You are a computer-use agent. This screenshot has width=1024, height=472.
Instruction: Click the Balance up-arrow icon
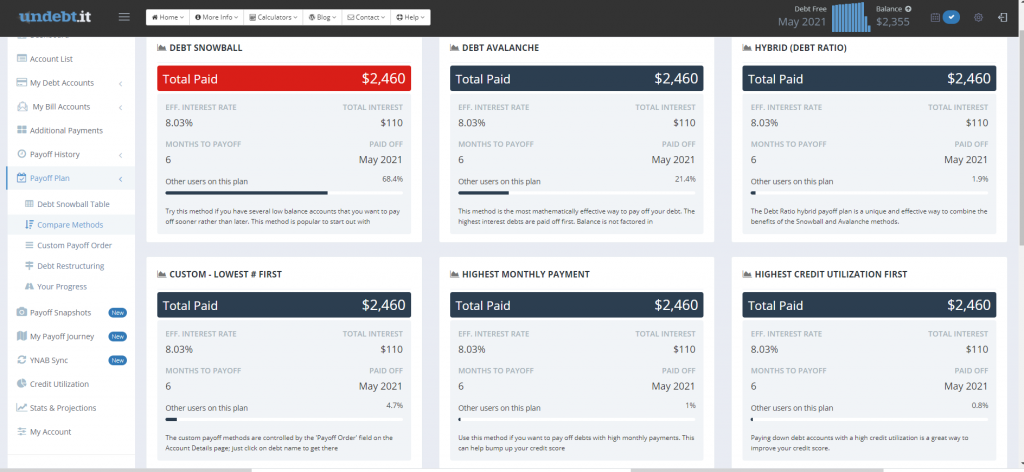(x=908, y=9)
